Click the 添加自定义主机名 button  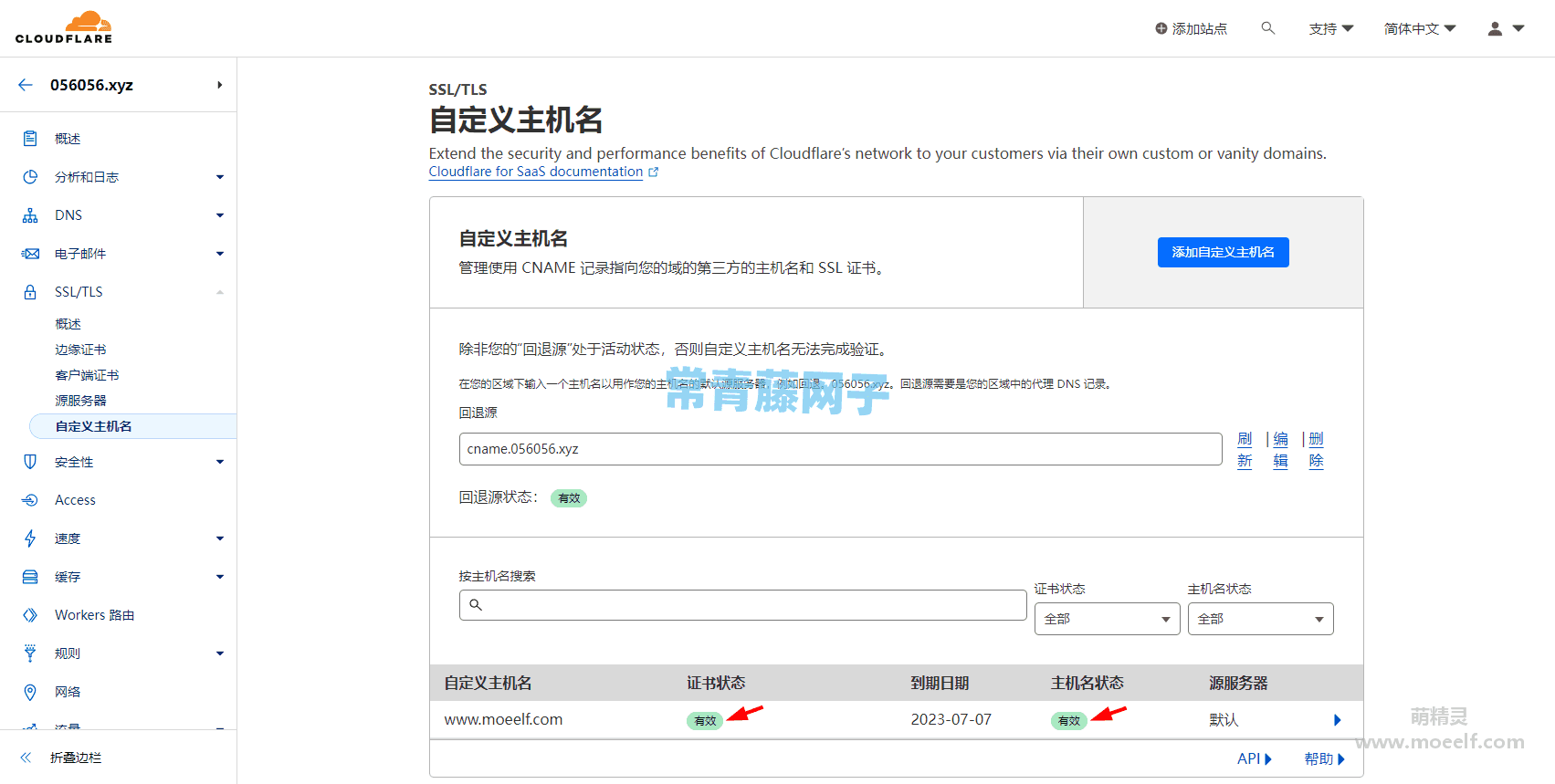pyautogui.click(x=1224, y=253)
